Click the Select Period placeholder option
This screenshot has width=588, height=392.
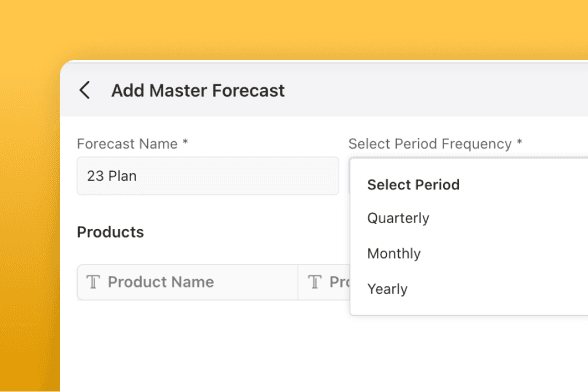[413, 185]
